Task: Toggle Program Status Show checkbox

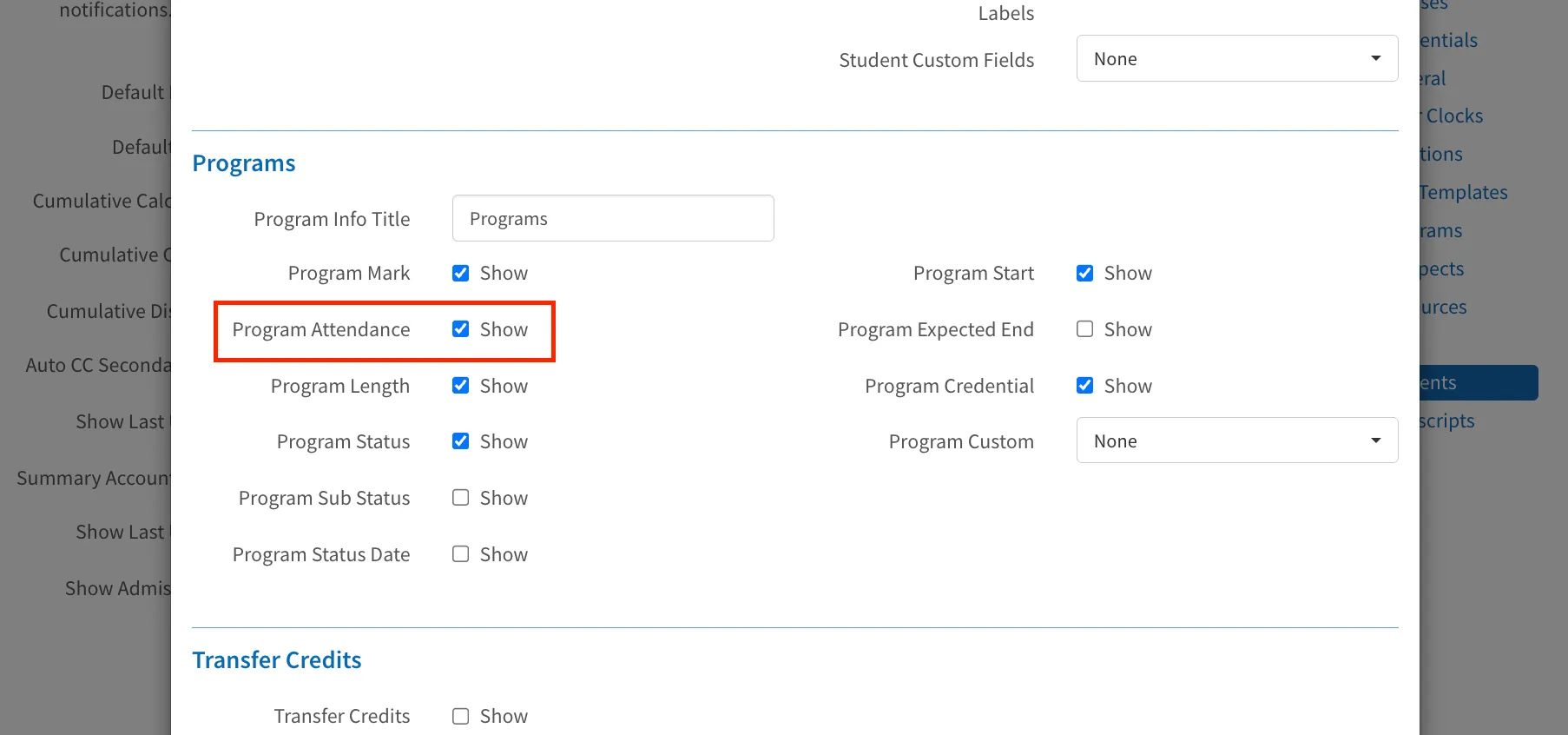Action: coord(460,441)
